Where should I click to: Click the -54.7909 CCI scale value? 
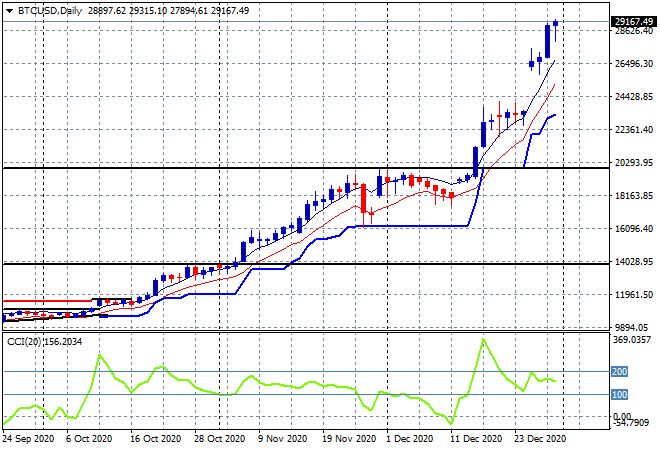coord(631,422)
